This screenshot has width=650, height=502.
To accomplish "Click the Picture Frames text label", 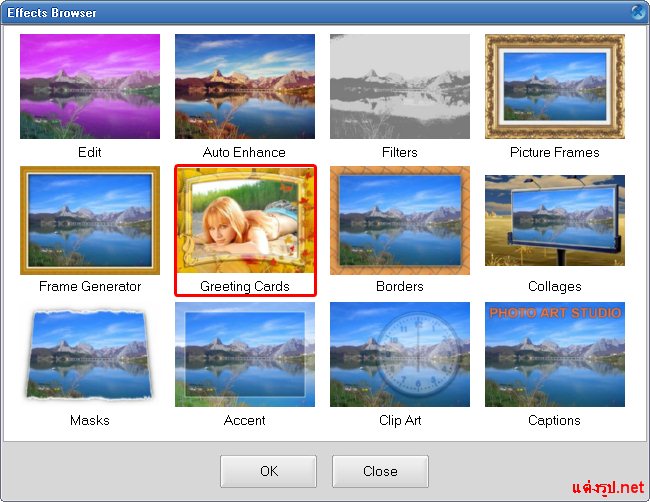I will pyautogui.click(x=555, y=153).
